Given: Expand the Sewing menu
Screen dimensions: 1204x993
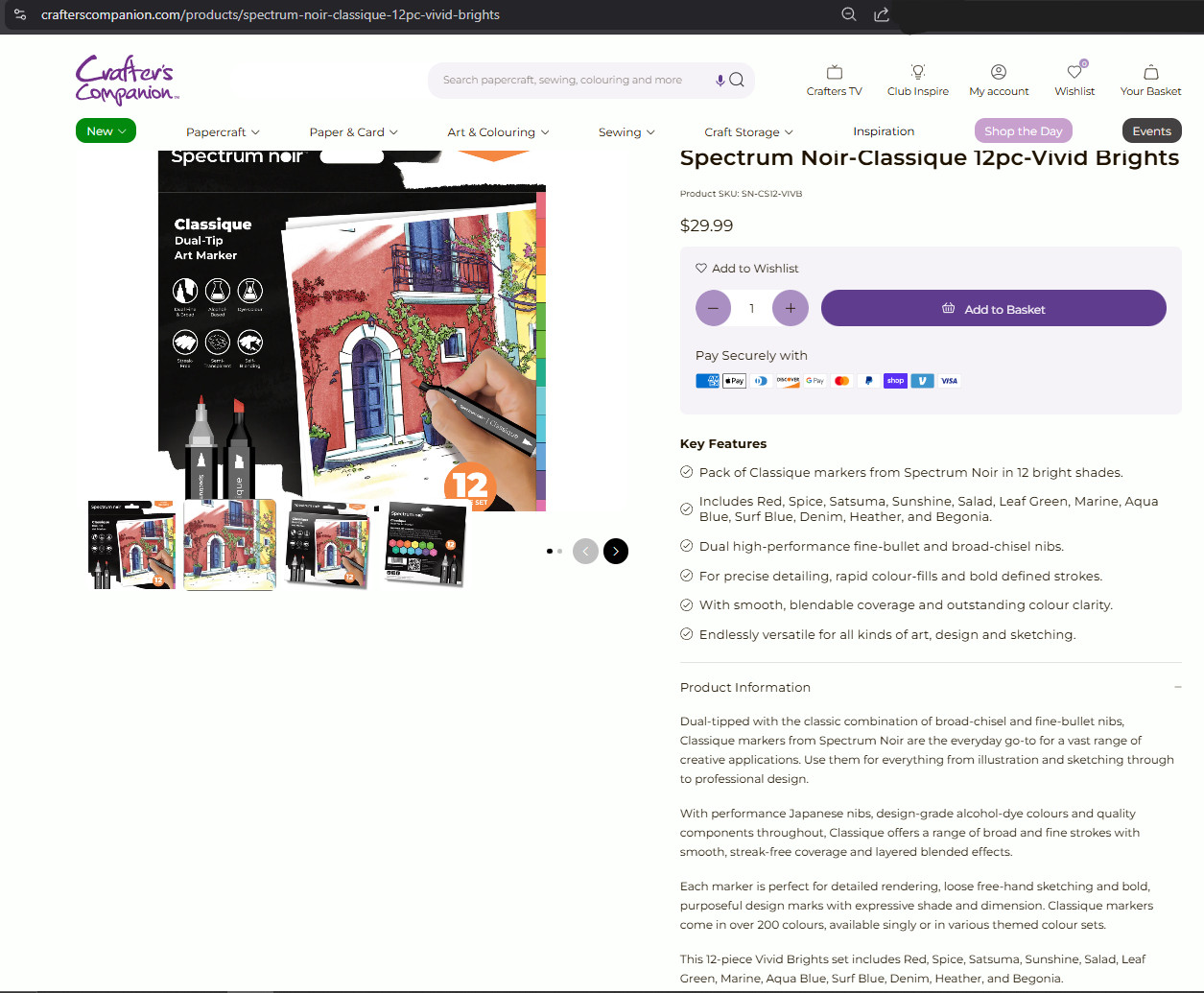Looking at the screenshot, I should pos(626,131).
